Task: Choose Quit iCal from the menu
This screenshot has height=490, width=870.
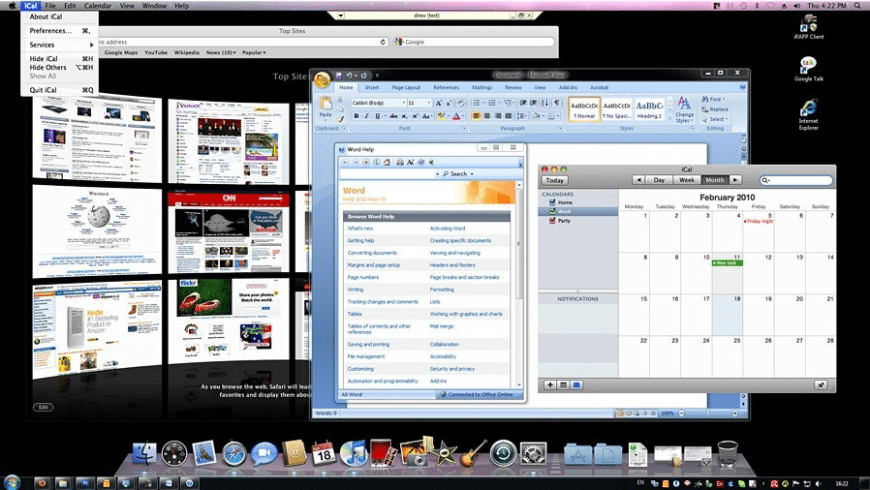Action: click(x=59, y=90)
